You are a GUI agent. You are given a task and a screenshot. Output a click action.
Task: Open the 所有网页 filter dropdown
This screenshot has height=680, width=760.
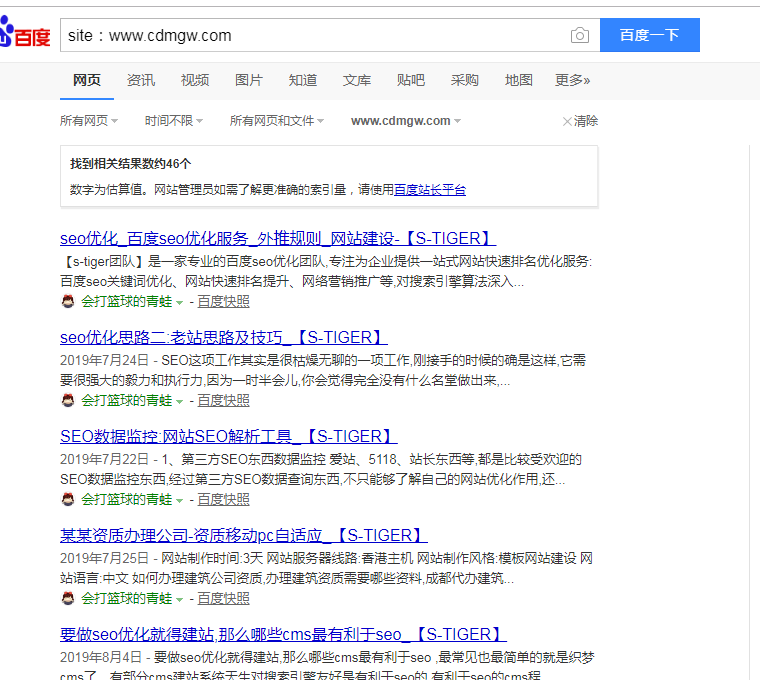(x=89, y=121)
